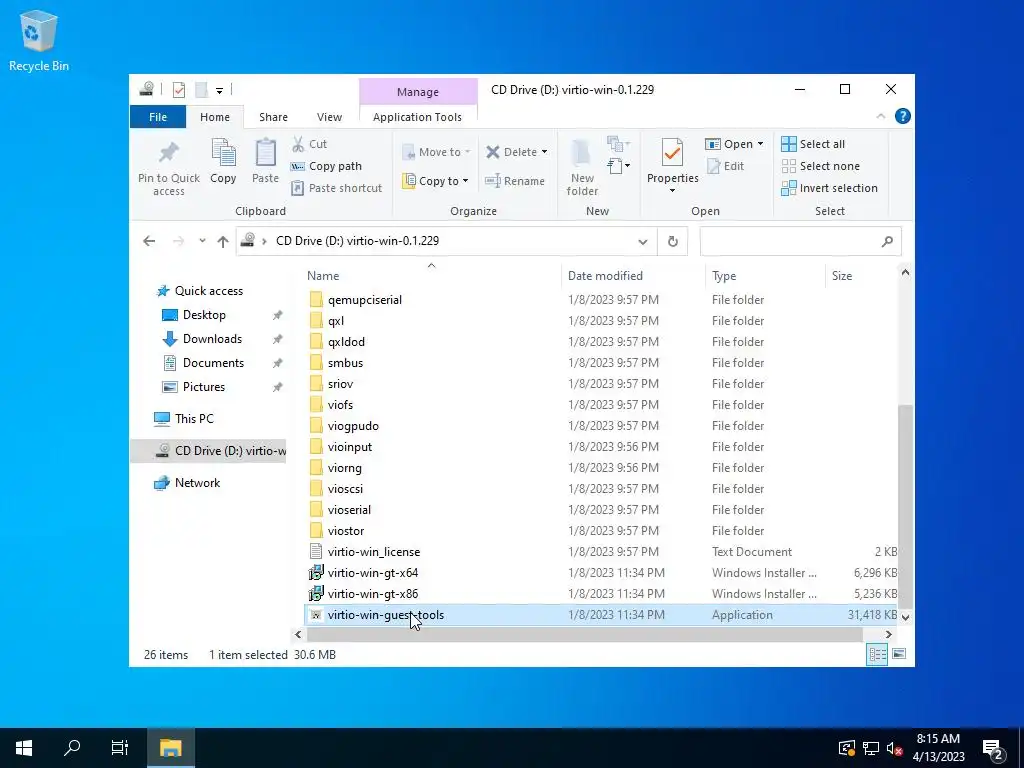Open the Application Tools tab
The image size is (1024, 768).
pos(417,117)
